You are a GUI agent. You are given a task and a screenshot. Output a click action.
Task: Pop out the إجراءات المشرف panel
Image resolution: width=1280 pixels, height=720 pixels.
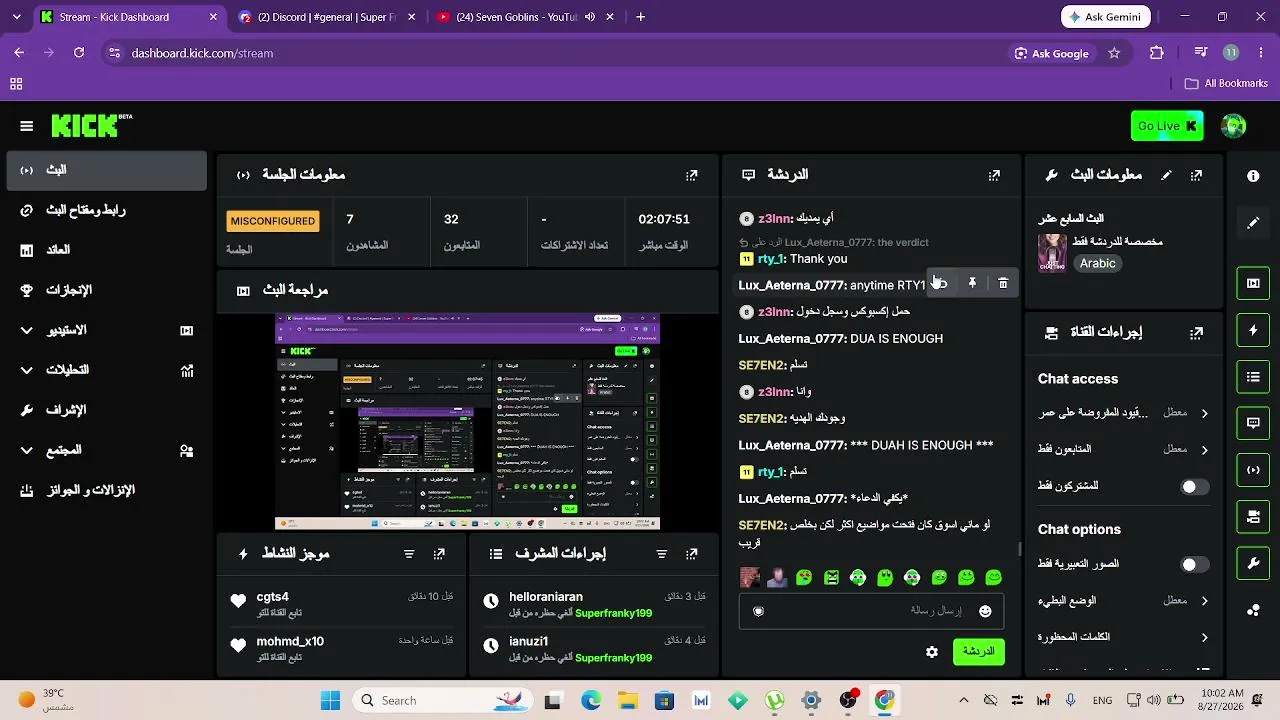pyautogui.click(x=691, y=554)
